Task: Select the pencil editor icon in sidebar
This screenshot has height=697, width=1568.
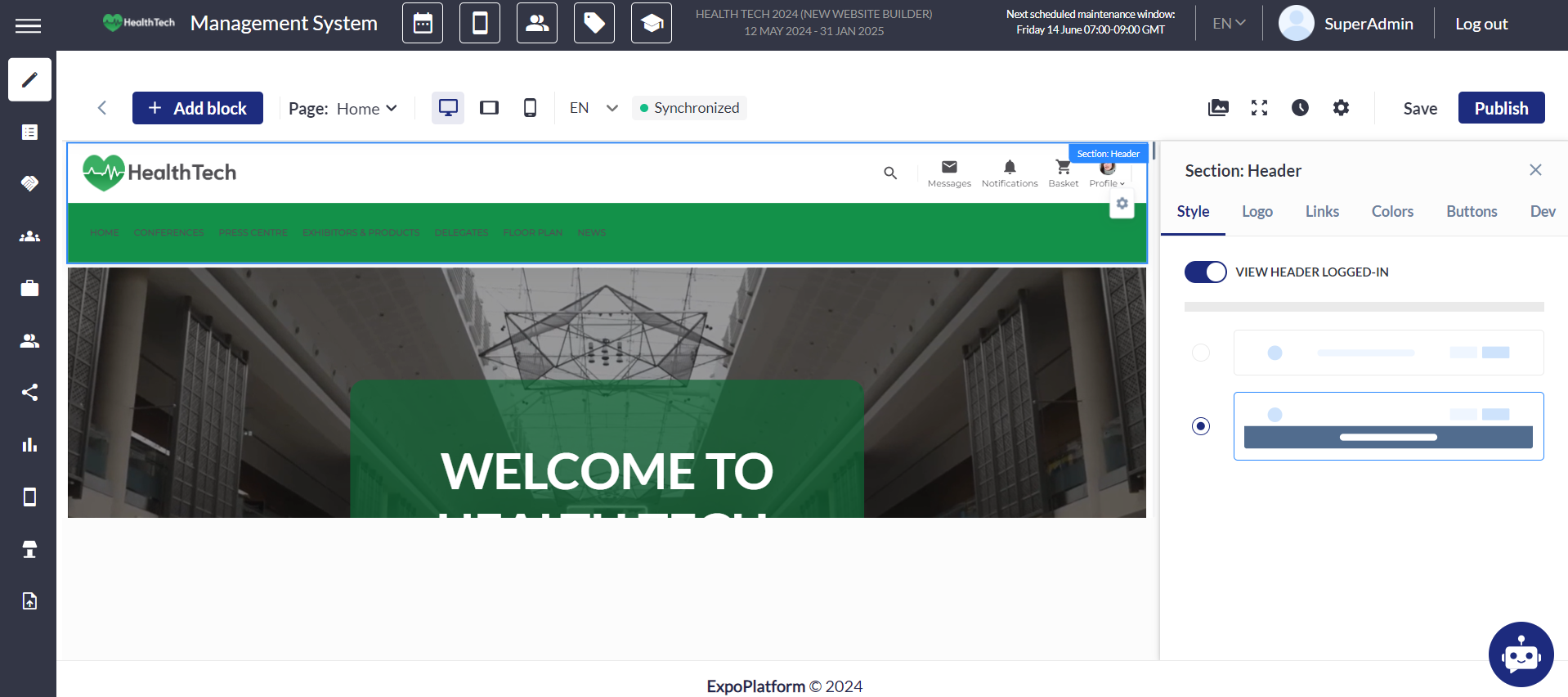Action: (29, 79)
